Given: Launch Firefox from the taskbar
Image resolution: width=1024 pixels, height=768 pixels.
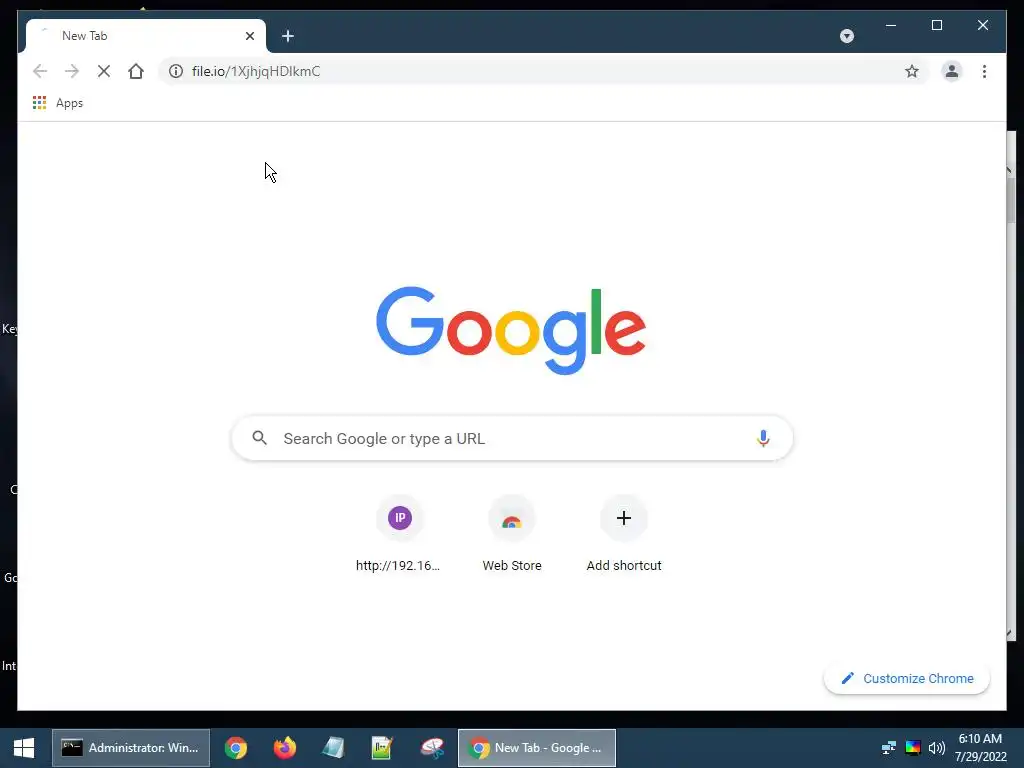Looking at the screenshot, I should 285,748.
